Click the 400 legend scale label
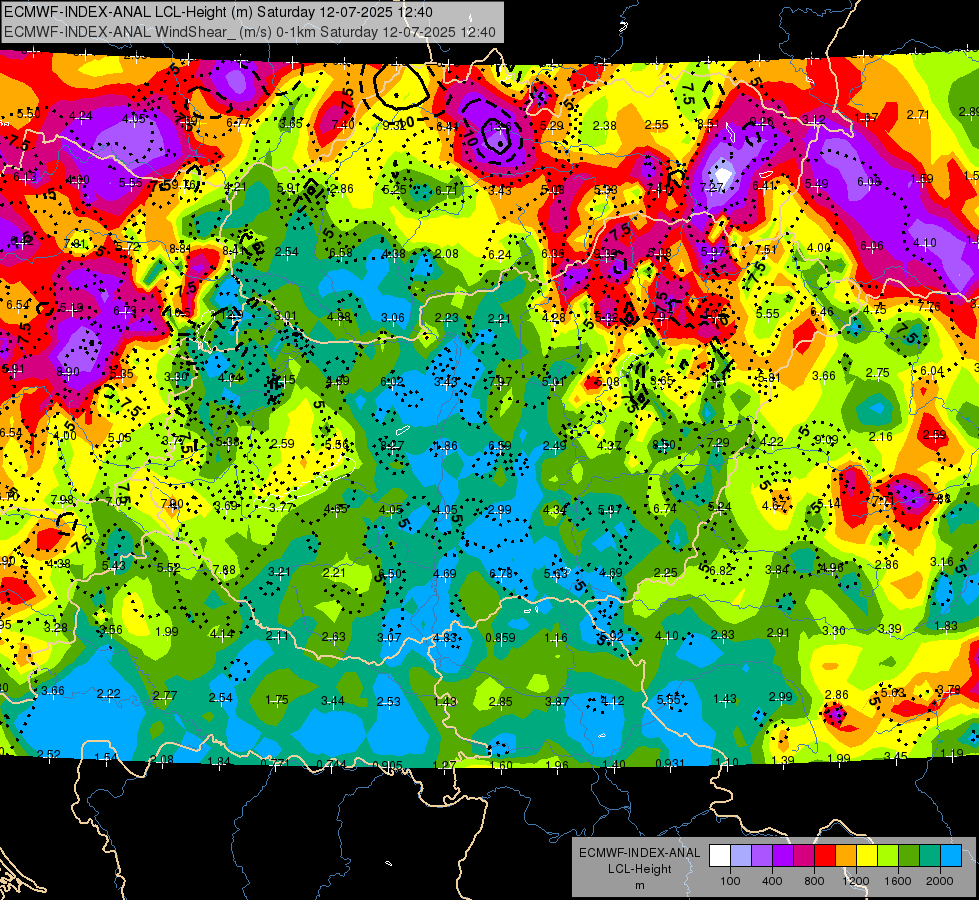Viewport: 979px width, 900px height. 772,881
